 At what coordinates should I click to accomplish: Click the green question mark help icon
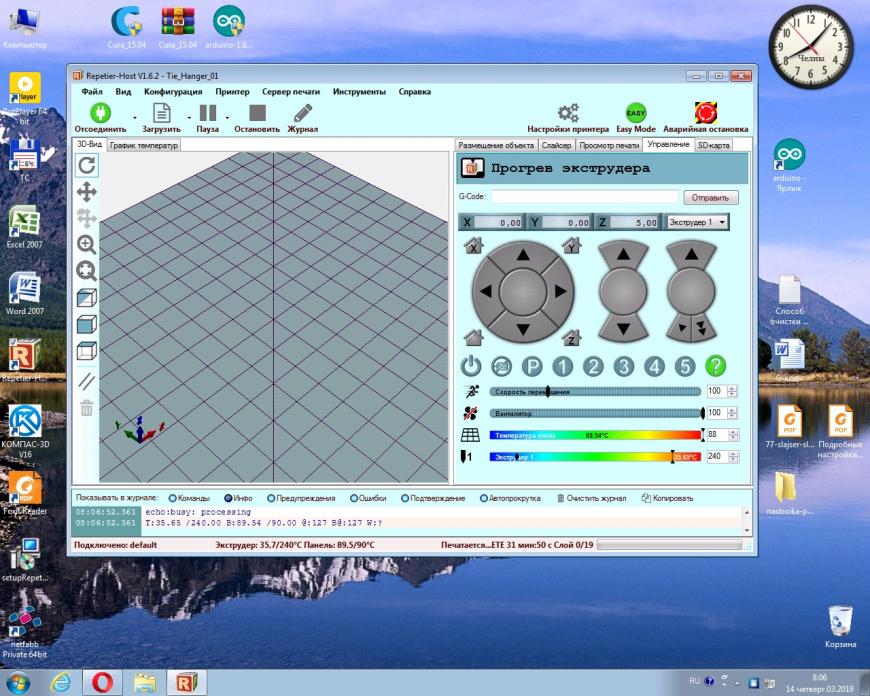715,366
